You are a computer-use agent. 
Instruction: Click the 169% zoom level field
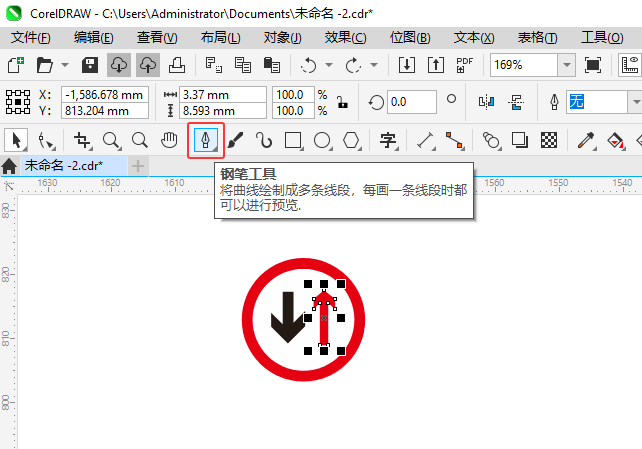[524, 65]
